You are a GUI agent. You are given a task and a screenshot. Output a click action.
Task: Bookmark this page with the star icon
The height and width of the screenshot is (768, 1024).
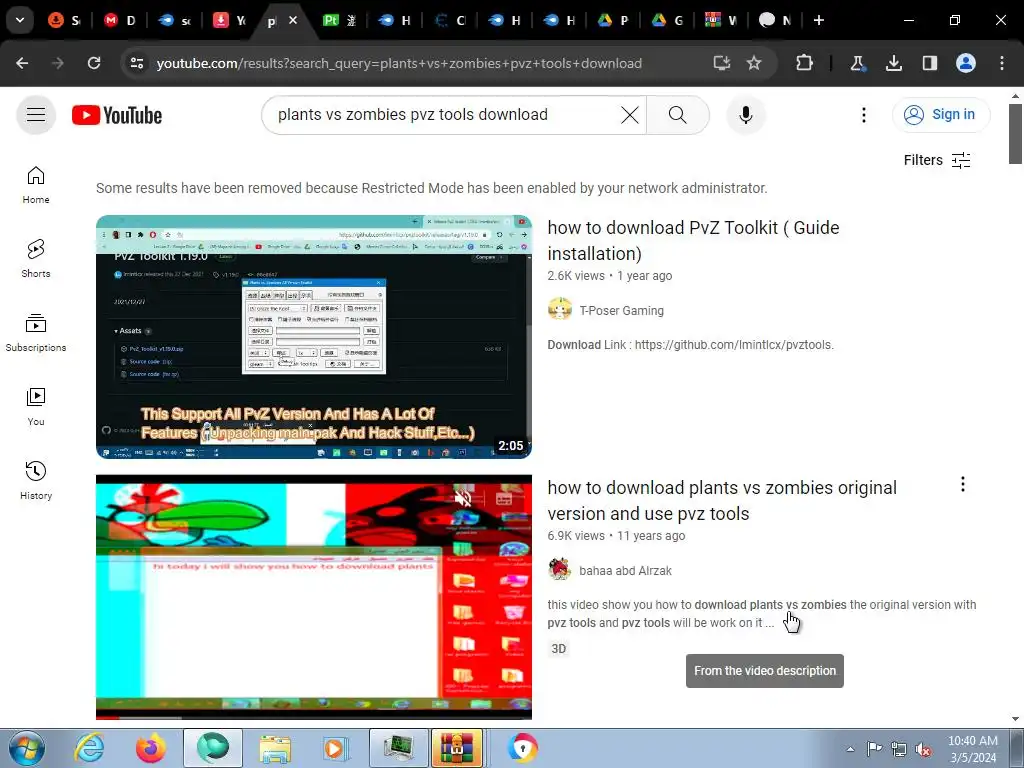point(754,63)
